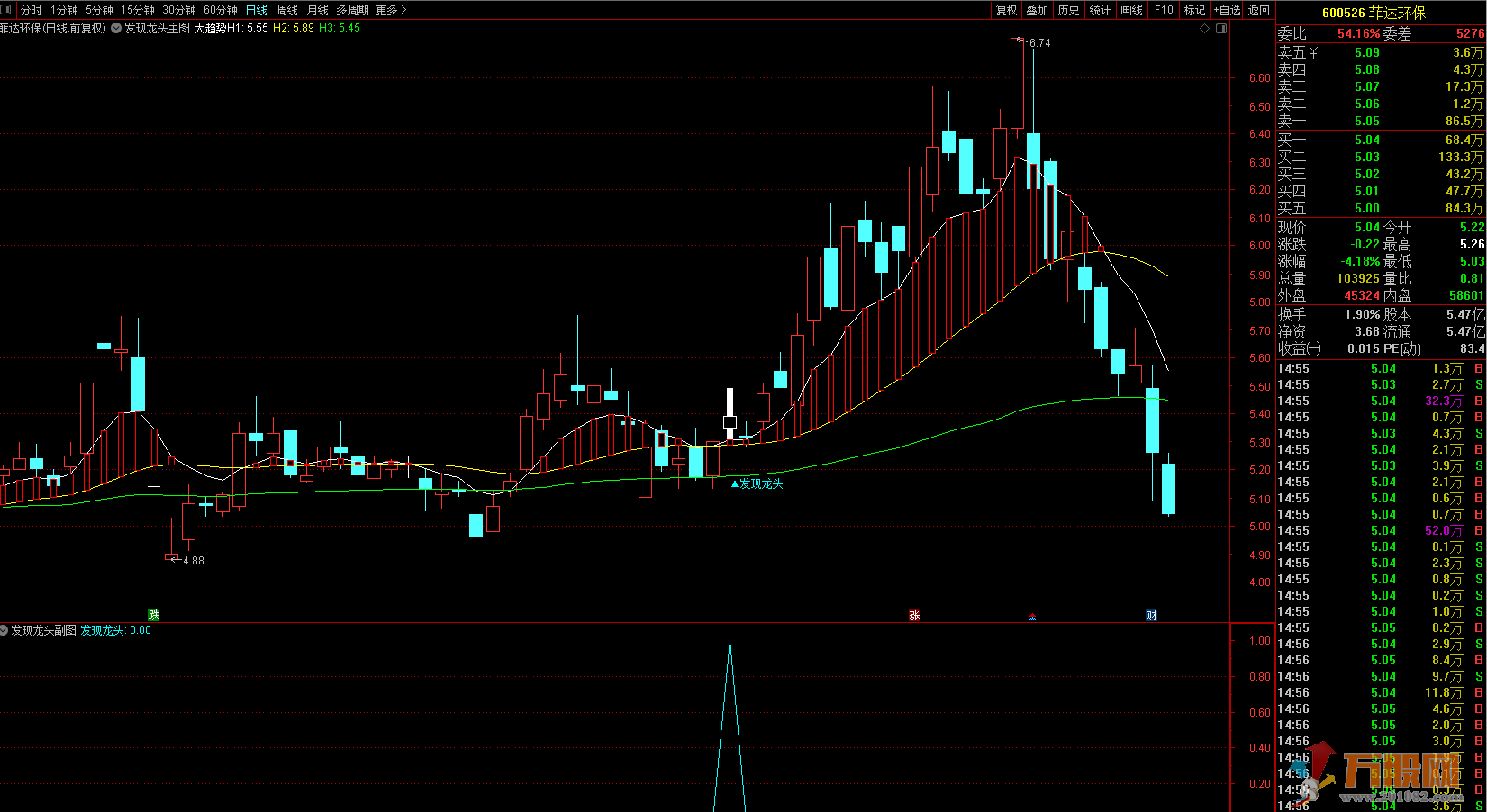Image resolution: width=1487 pixels, height=812 pixels.
Task: Switch to 分时 intraday view
Action: click(31, 10)
